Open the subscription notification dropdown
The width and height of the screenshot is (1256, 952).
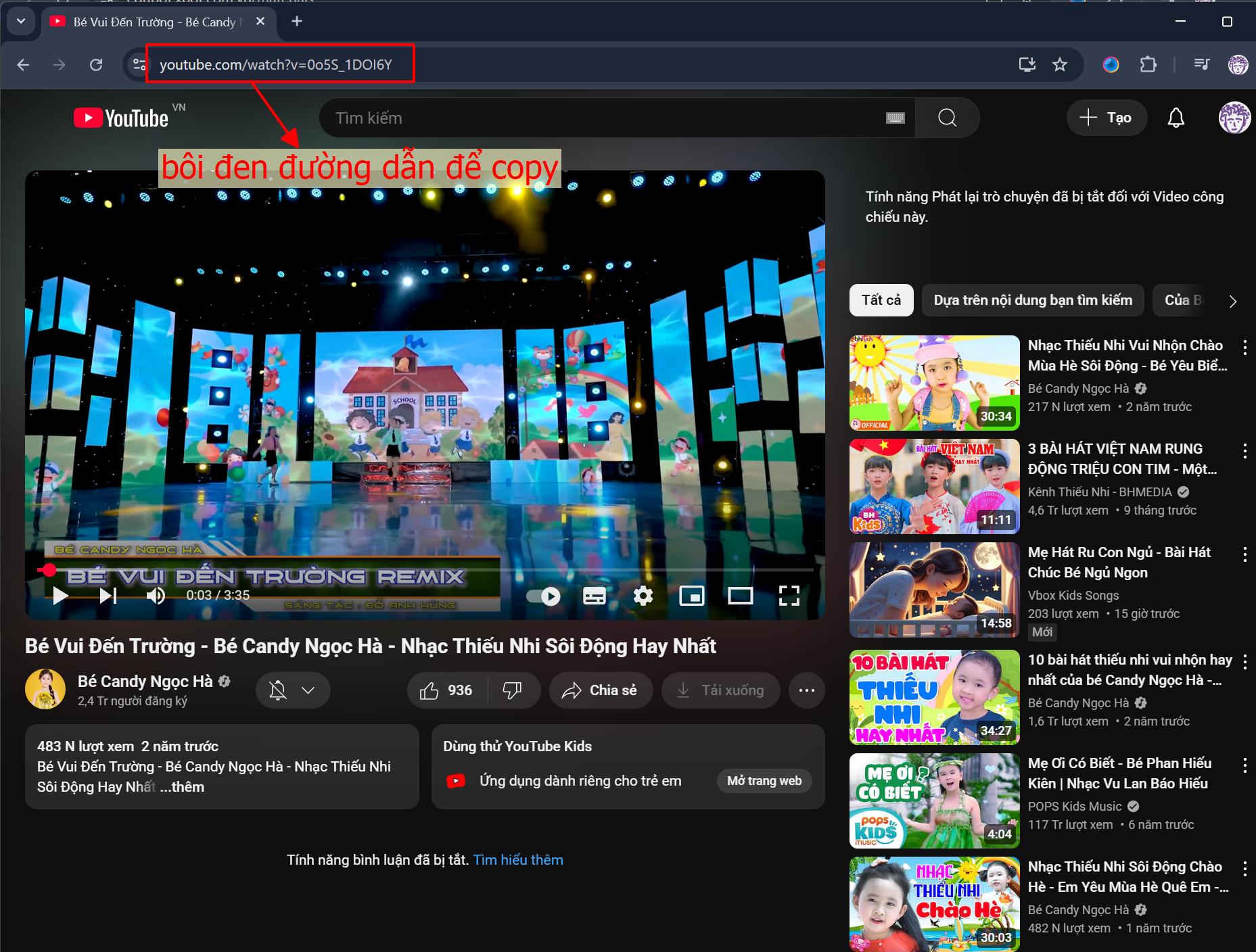(293, 690)
